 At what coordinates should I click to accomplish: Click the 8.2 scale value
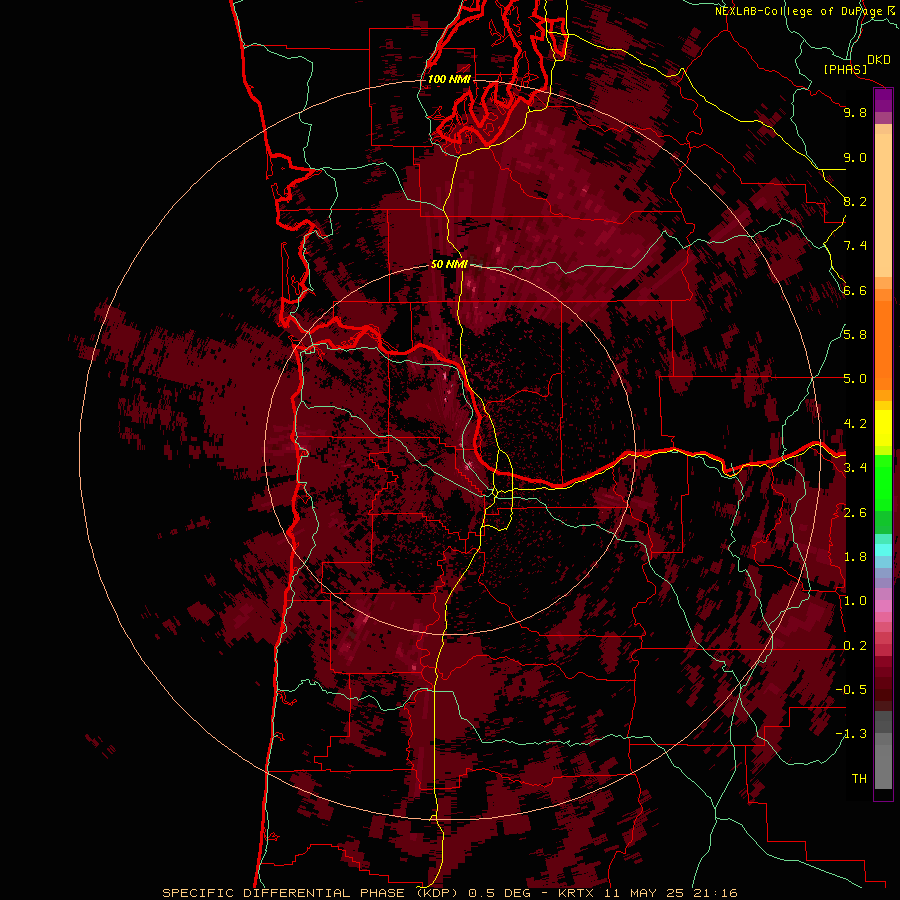[855, 201]
